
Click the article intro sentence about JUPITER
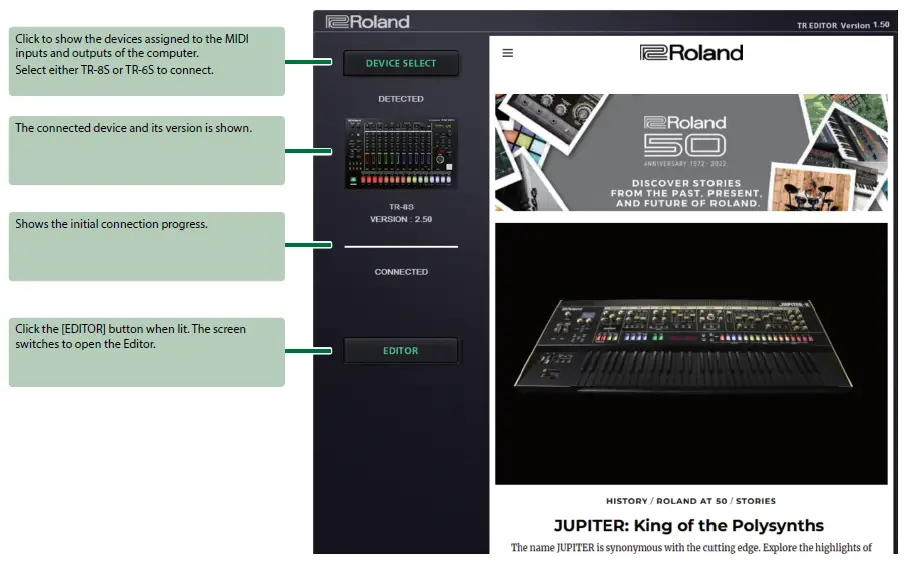(691, 547)
